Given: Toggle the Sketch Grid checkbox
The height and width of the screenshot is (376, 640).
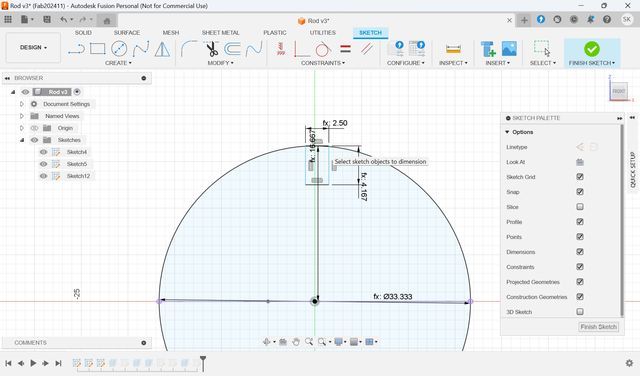Looking at the screenshot, I should click(580, 177).
